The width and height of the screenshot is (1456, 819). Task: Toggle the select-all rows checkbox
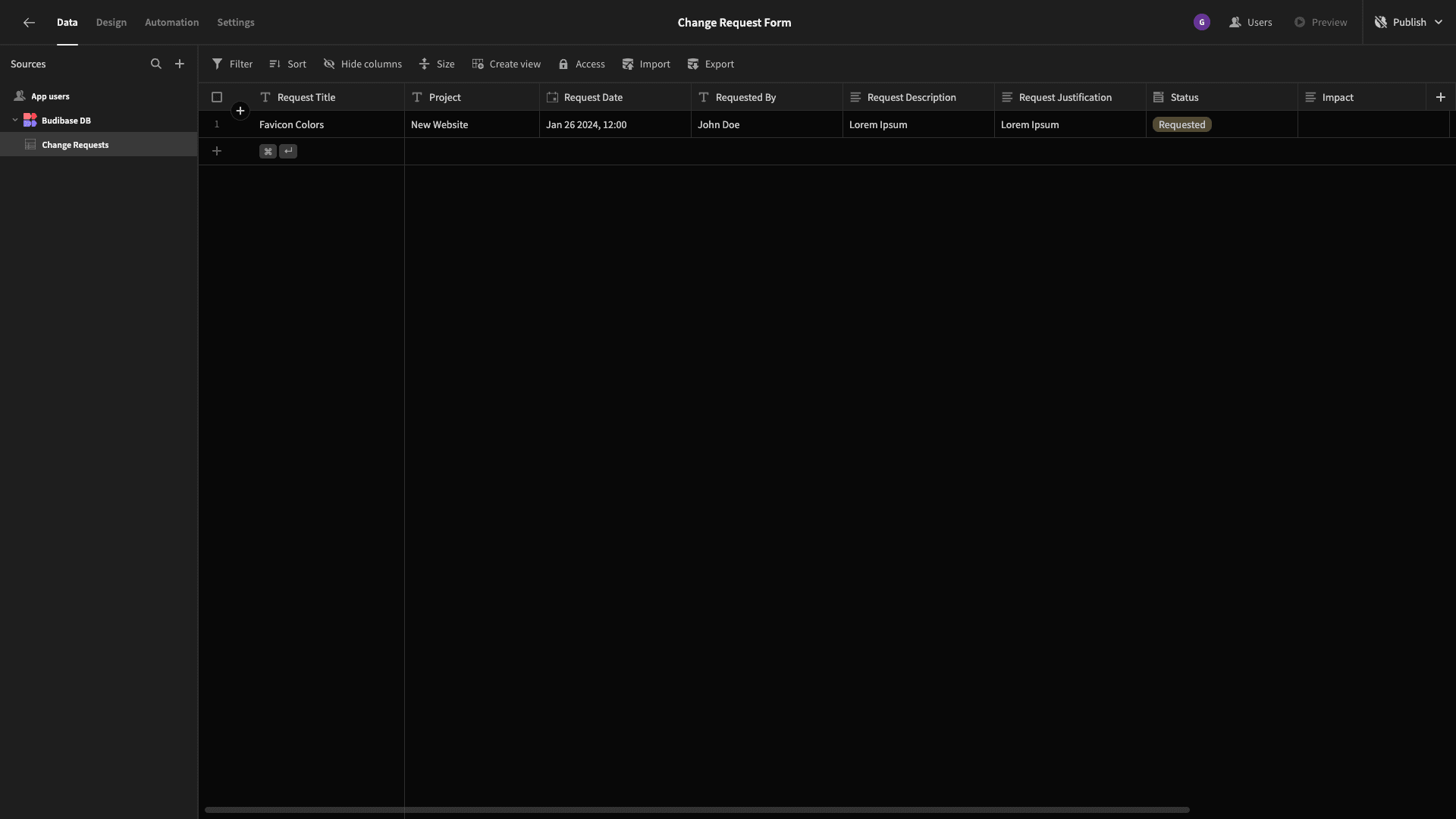pos(217,97)
